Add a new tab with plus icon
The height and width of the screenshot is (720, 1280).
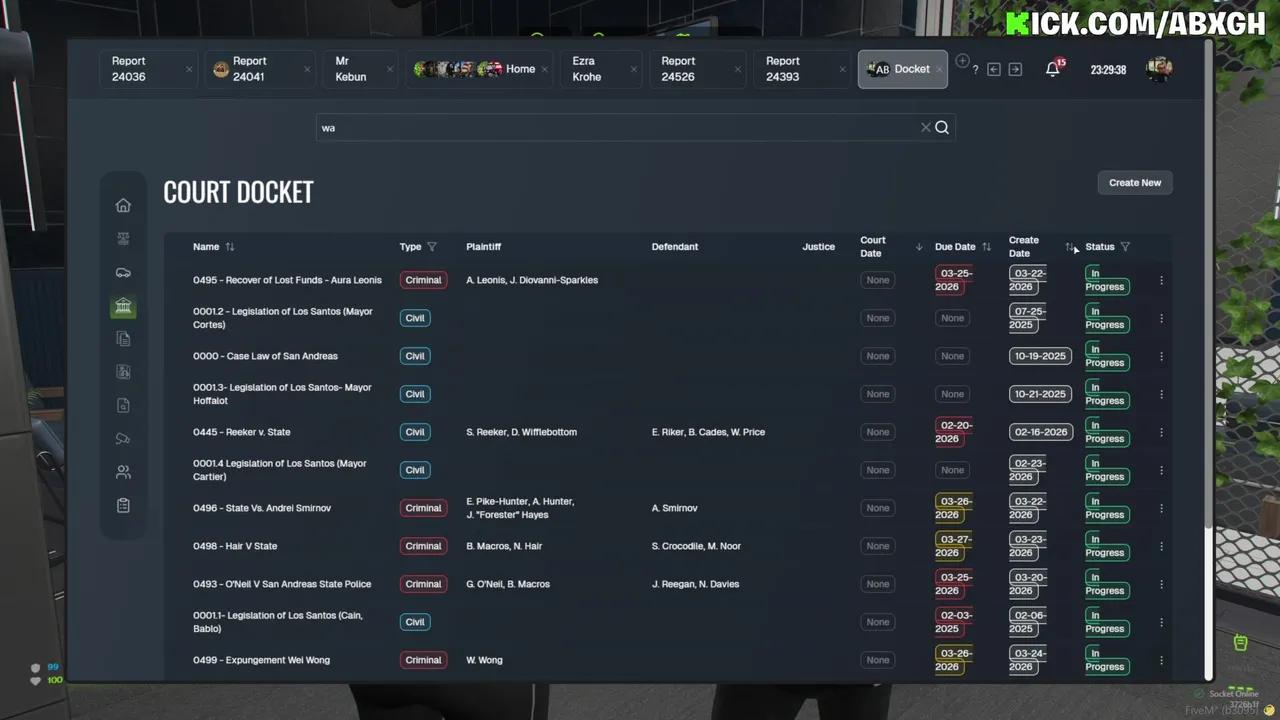pos(962,61)
